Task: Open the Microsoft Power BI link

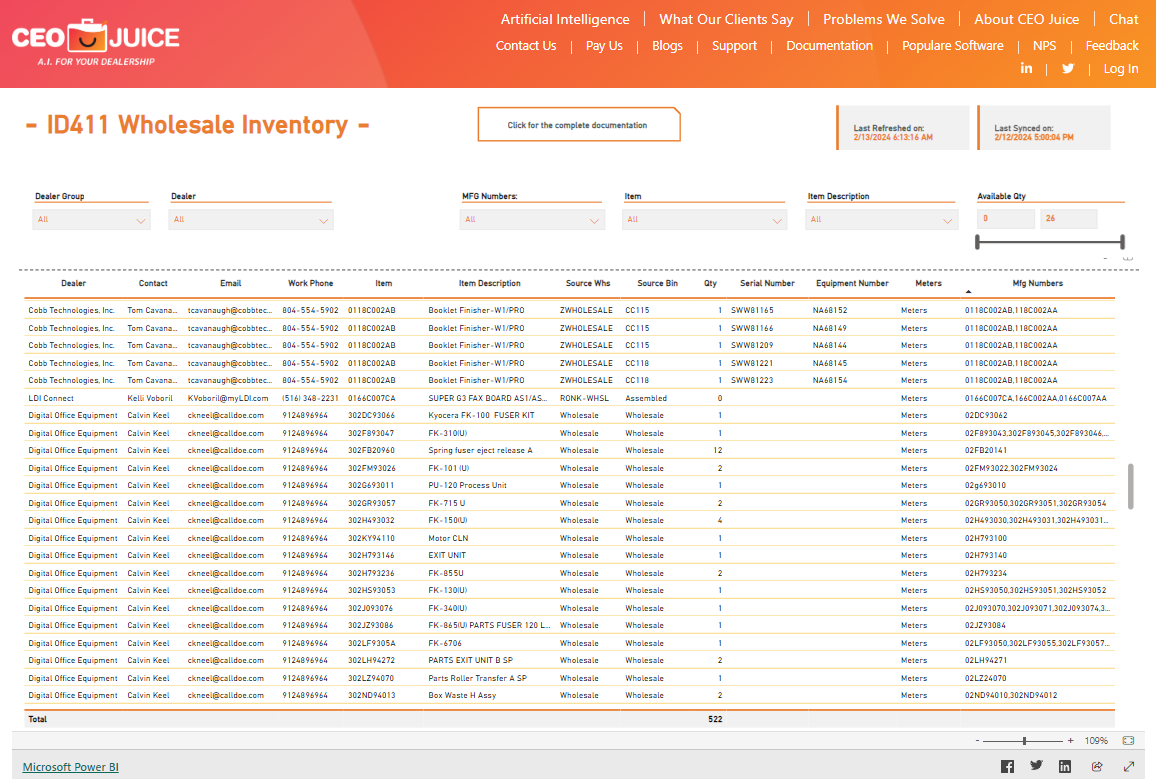Action: click(x=71, y=767)
